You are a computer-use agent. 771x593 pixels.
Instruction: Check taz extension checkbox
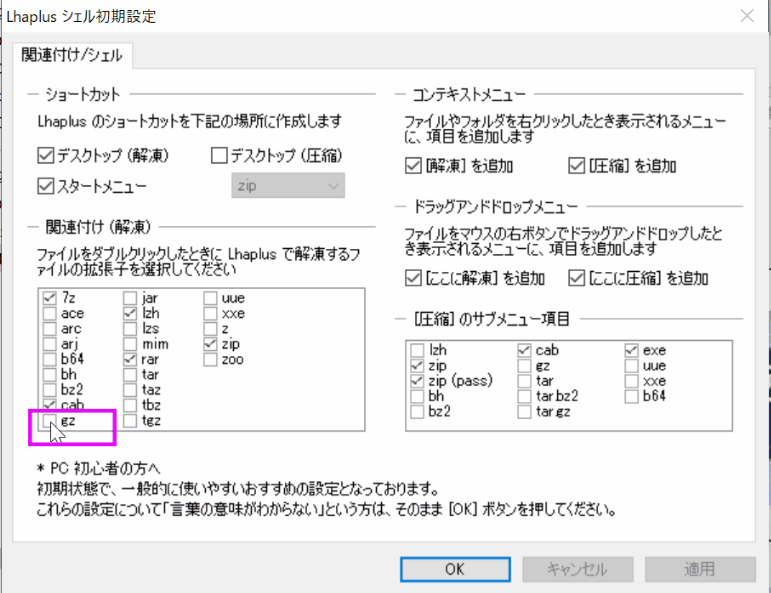tap(130, 390)
